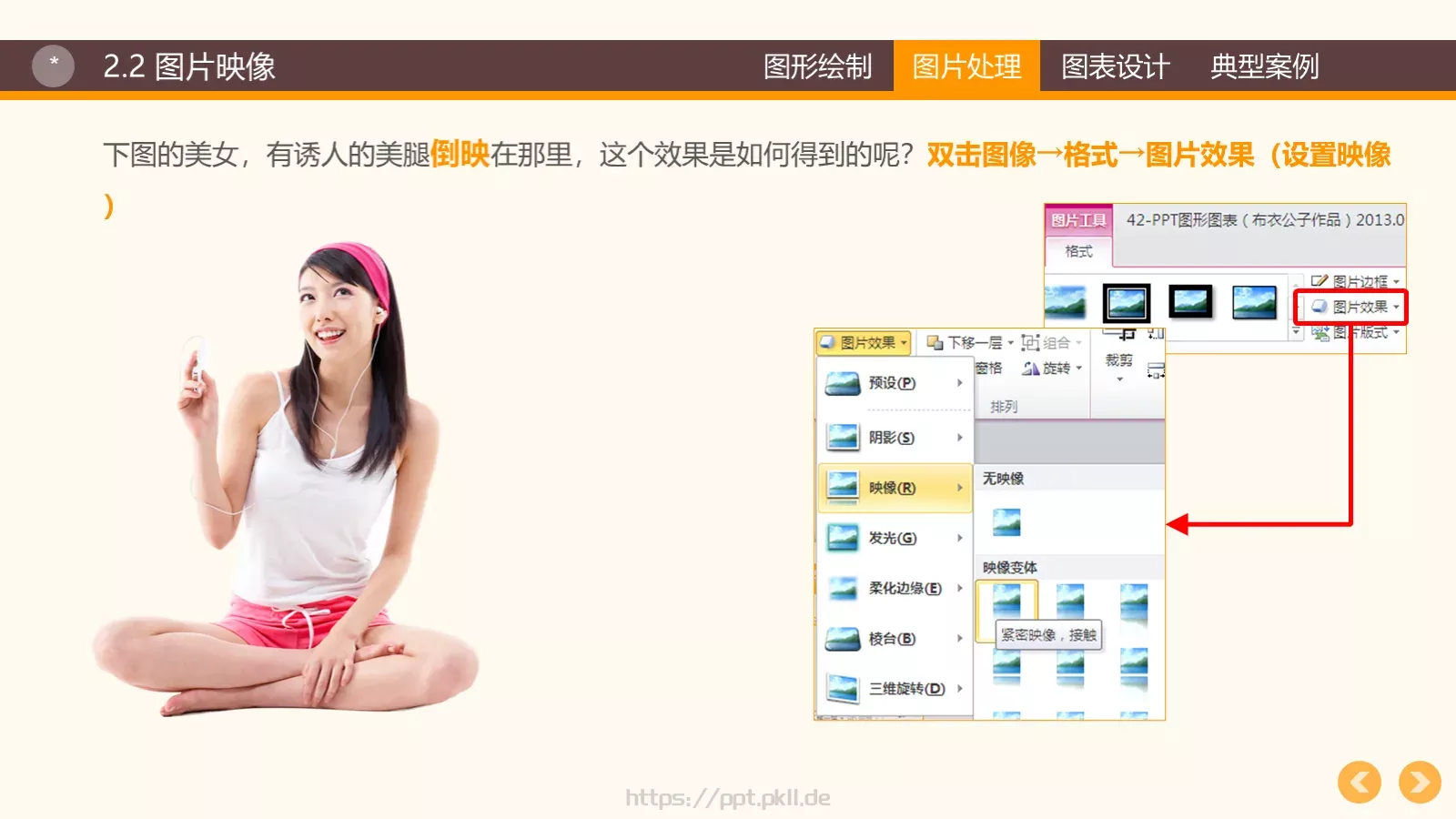Select the 映像(R) menu entry

tap(895, 488)
